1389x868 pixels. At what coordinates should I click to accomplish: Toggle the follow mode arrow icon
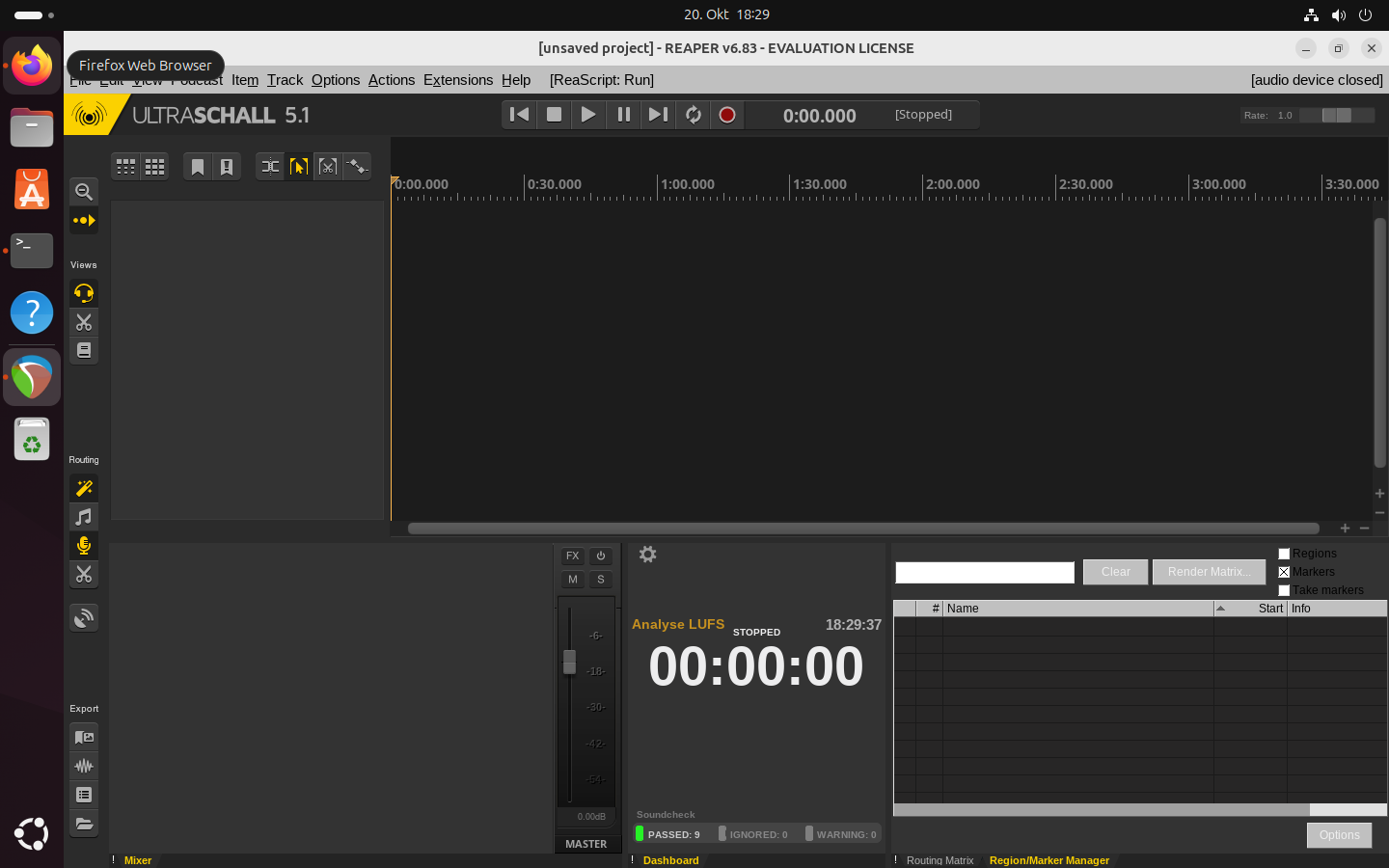coord(84,221)
